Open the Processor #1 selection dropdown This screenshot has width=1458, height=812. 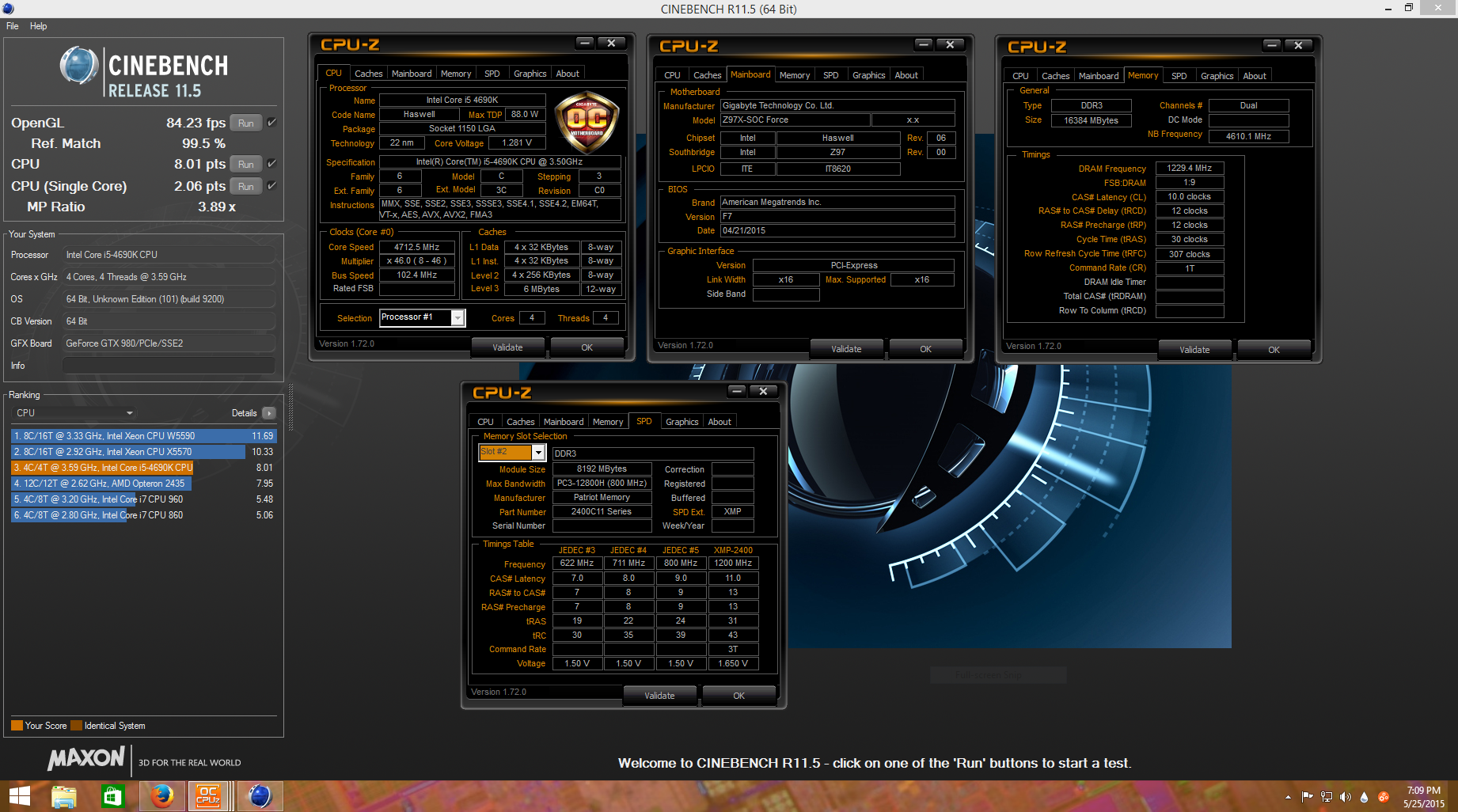point(457,317)
